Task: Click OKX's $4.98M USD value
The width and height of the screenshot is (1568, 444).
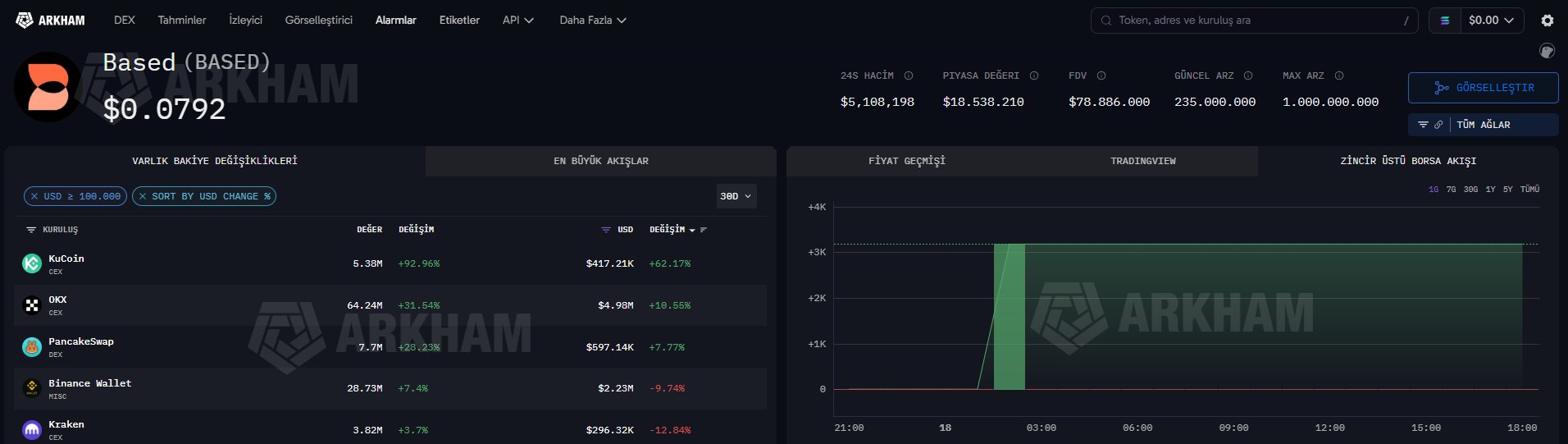Action: pos(616,305)
